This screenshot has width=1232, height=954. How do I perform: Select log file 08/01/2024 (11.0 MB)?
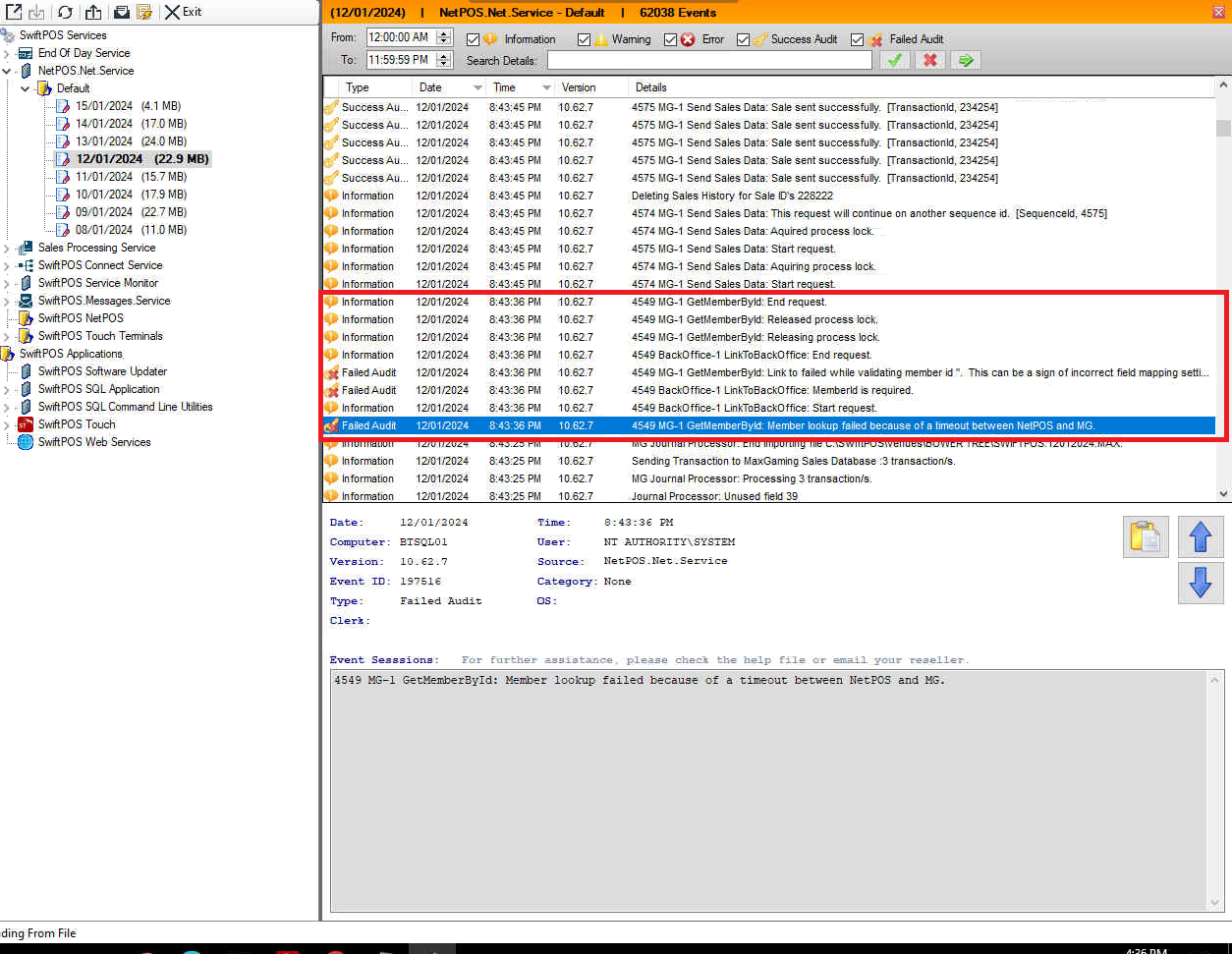(131, 230)
